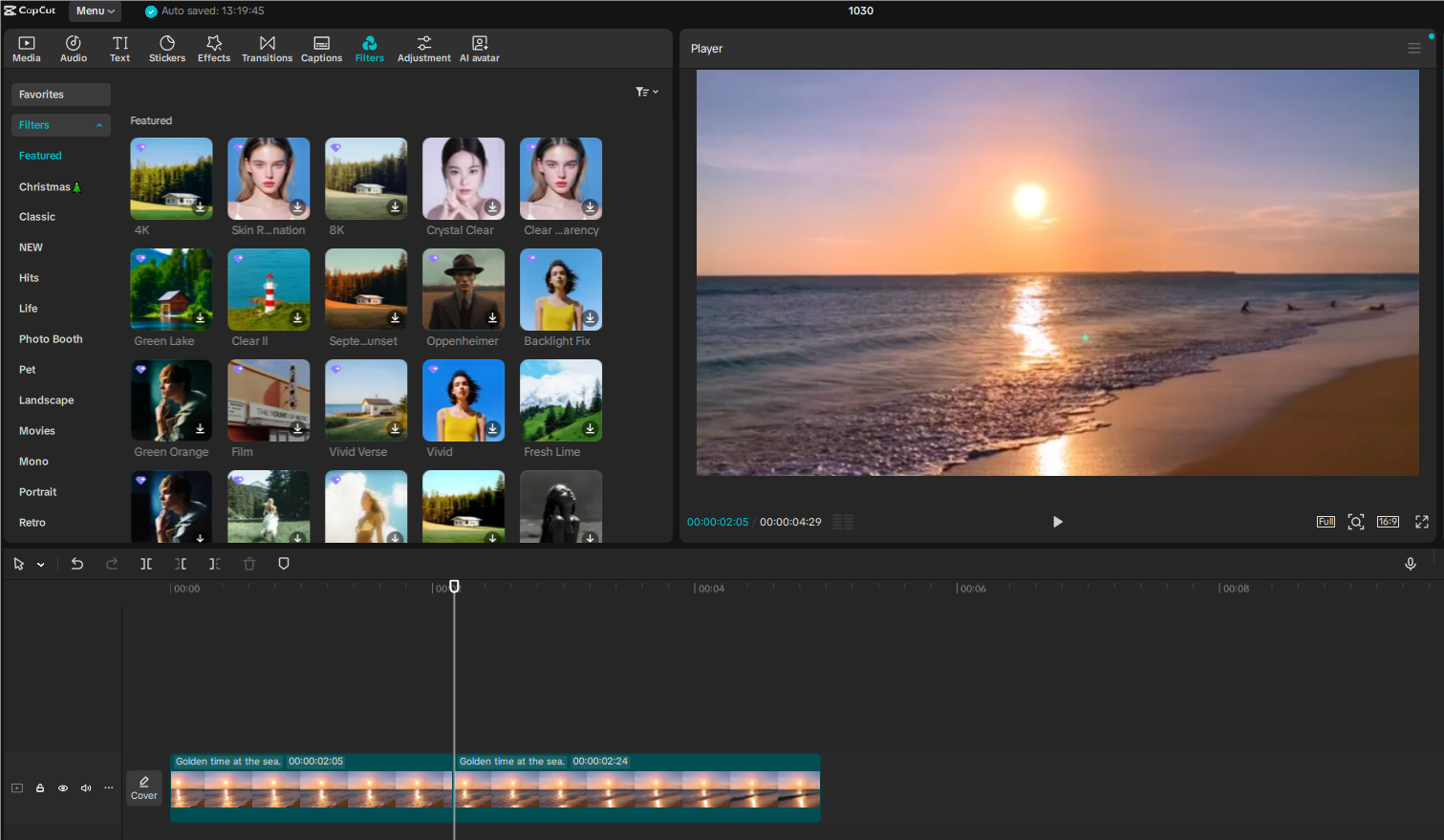The image size is (1444, 840).
Task: Click the 16:9 aspect ratio button
Action: pyautogui.click(x=1388, y=522)
